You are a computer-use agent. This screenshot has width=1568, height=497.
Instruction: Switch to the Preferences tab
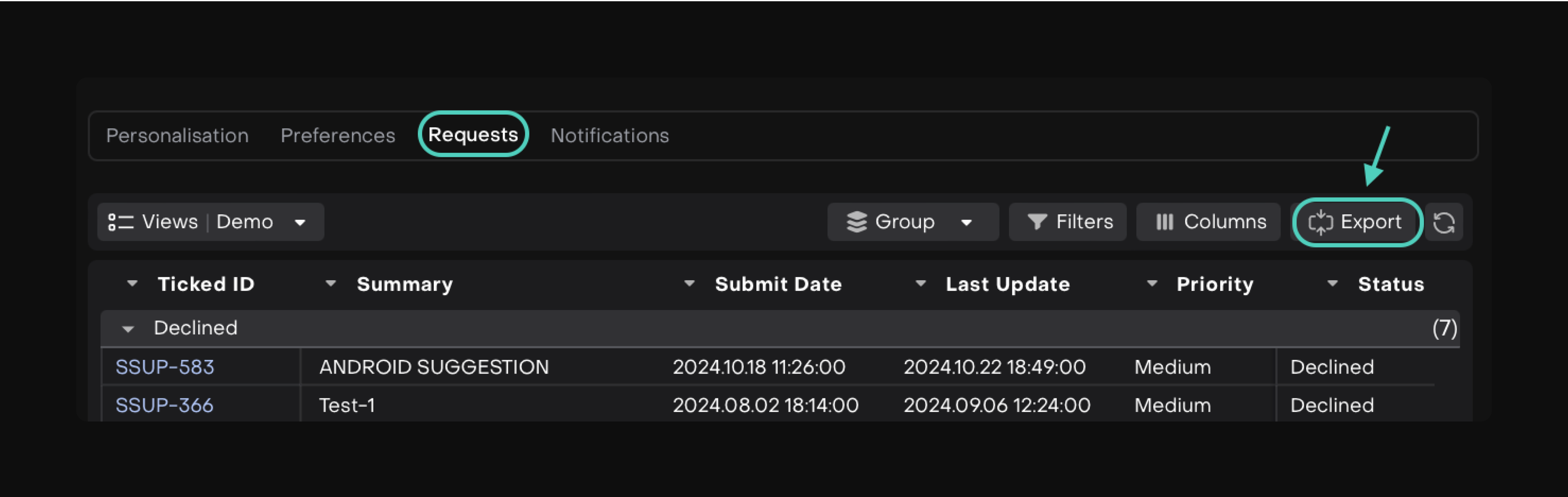pos(338,135)
